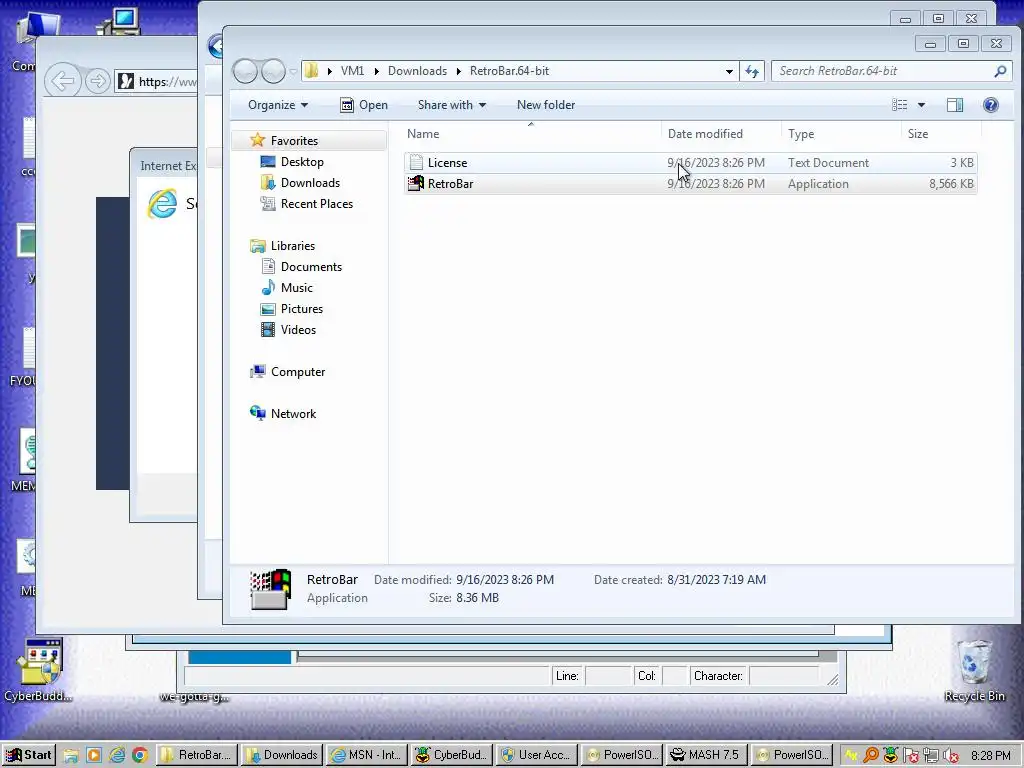Viewport: 1024px width, 768px height.
Task: Sort by Date modified column header
Action: (721, 134)
